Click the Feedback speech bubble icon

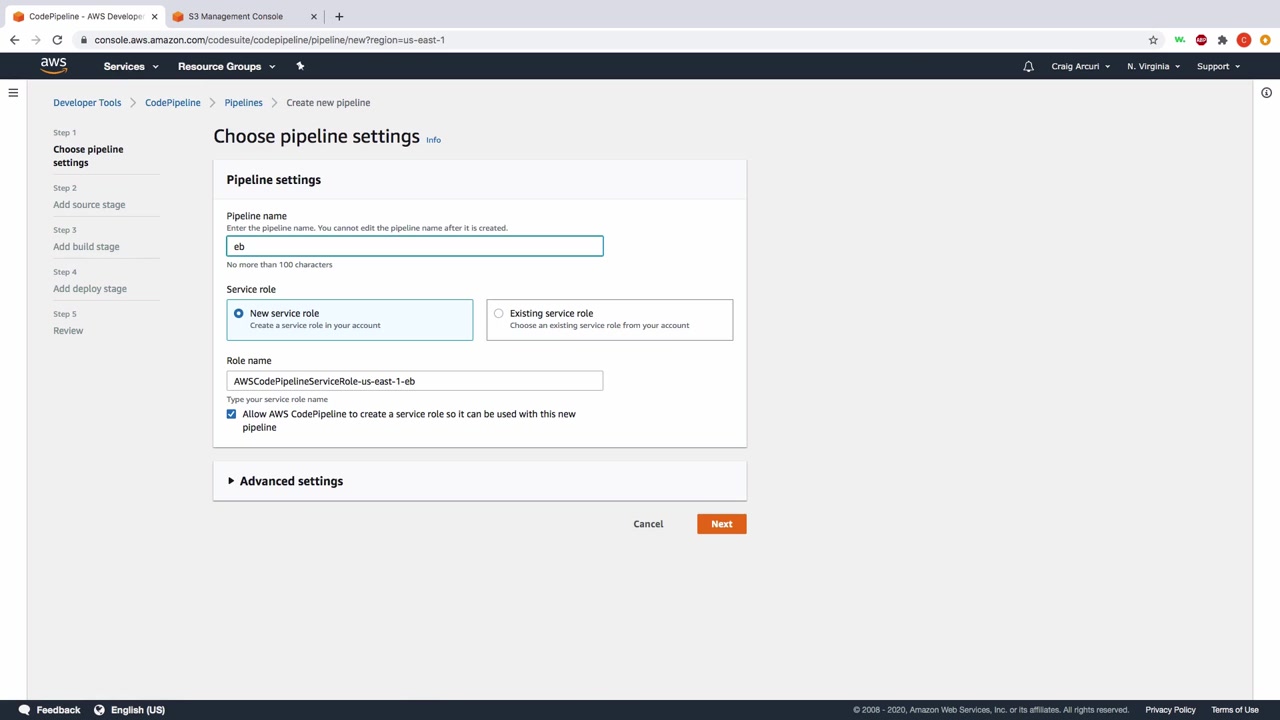[x=24, y=710]
